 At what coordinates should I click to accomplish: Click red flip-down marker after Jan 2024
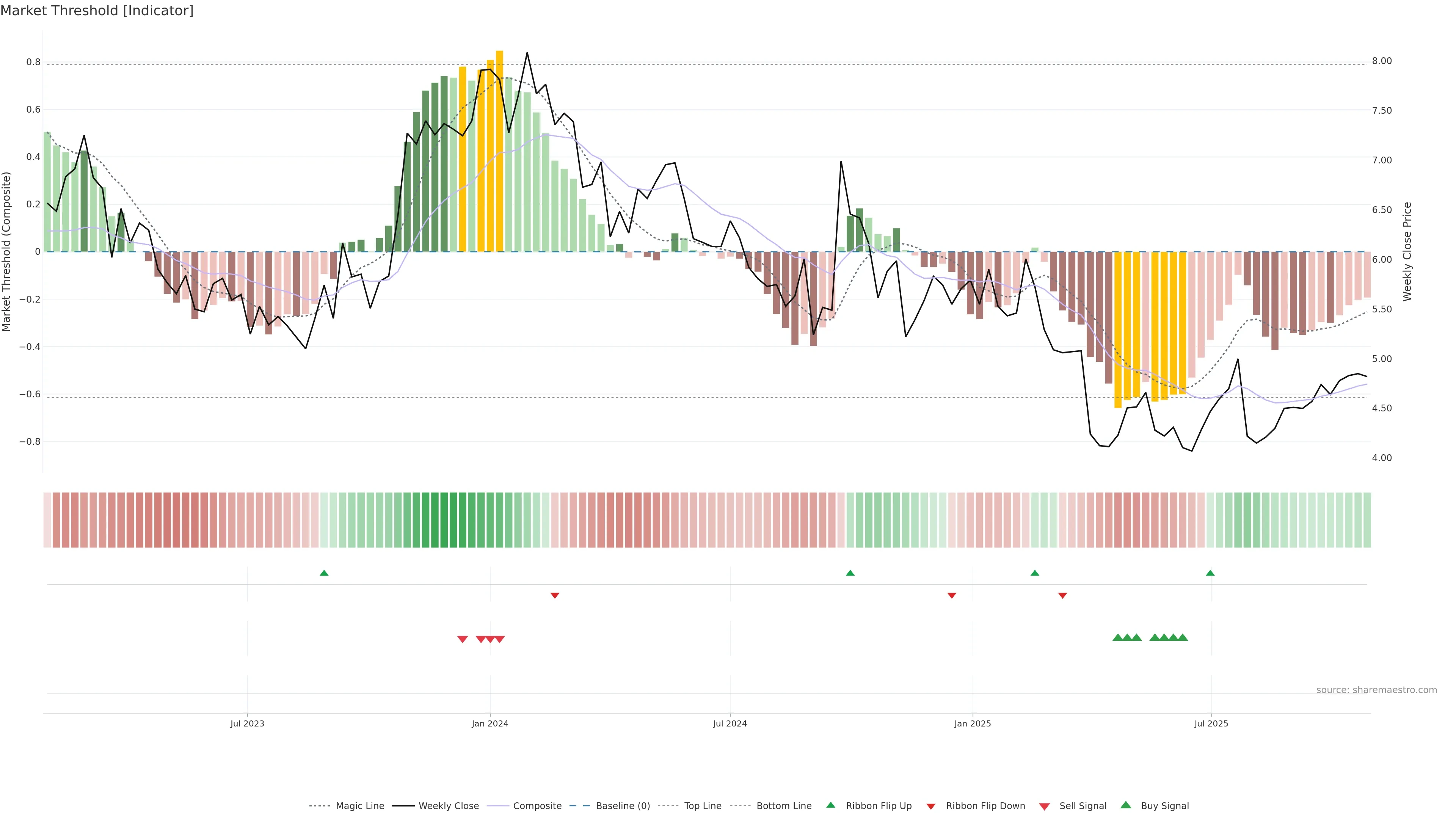[x=555, y=596]
